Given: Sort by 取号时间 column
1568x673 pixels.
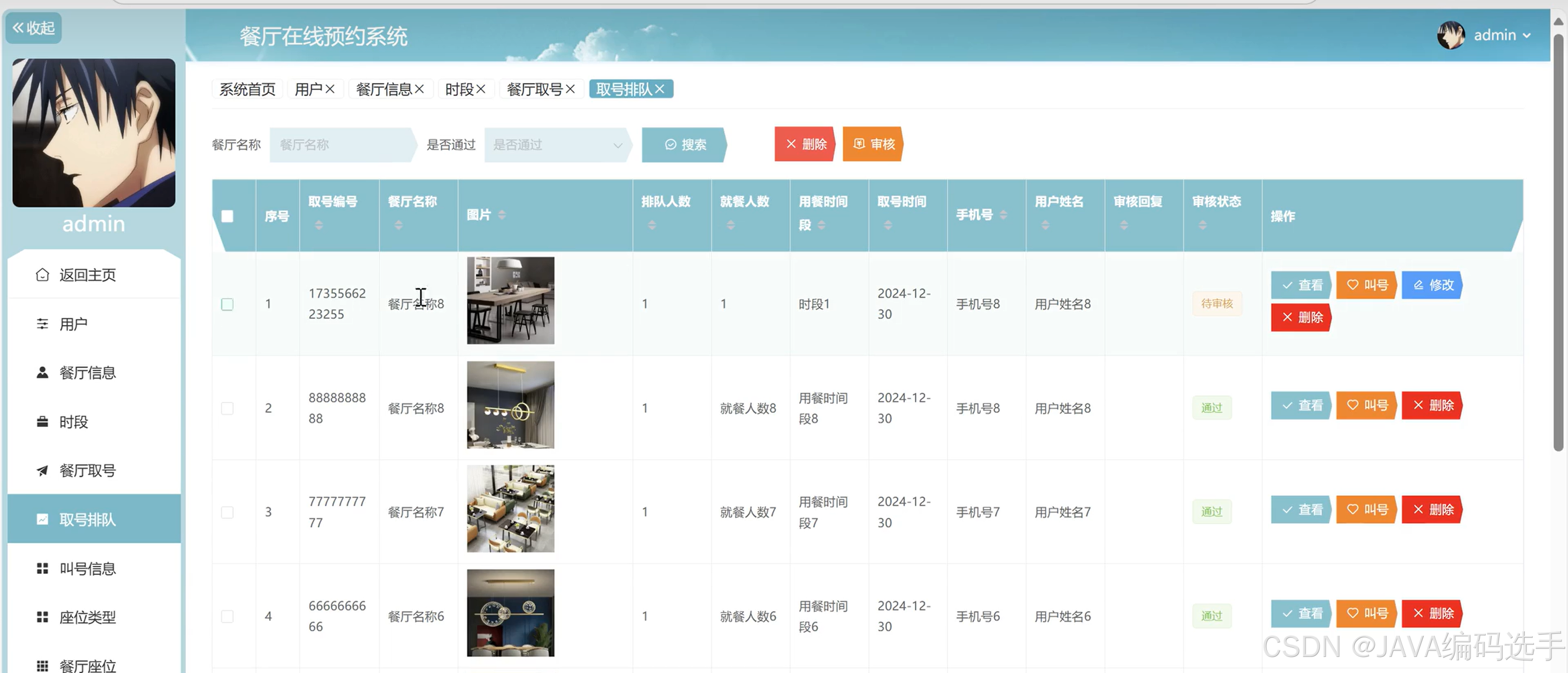Looking at the screenshot, I should (888, 226).
